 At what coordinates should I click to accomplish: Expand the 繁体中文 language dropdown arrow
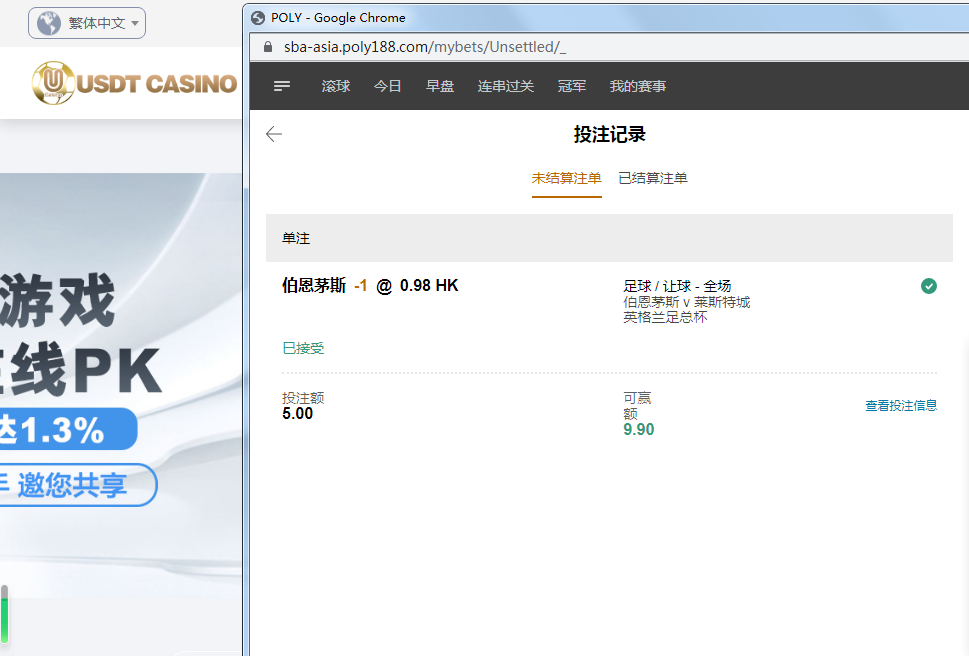[136, 24]
